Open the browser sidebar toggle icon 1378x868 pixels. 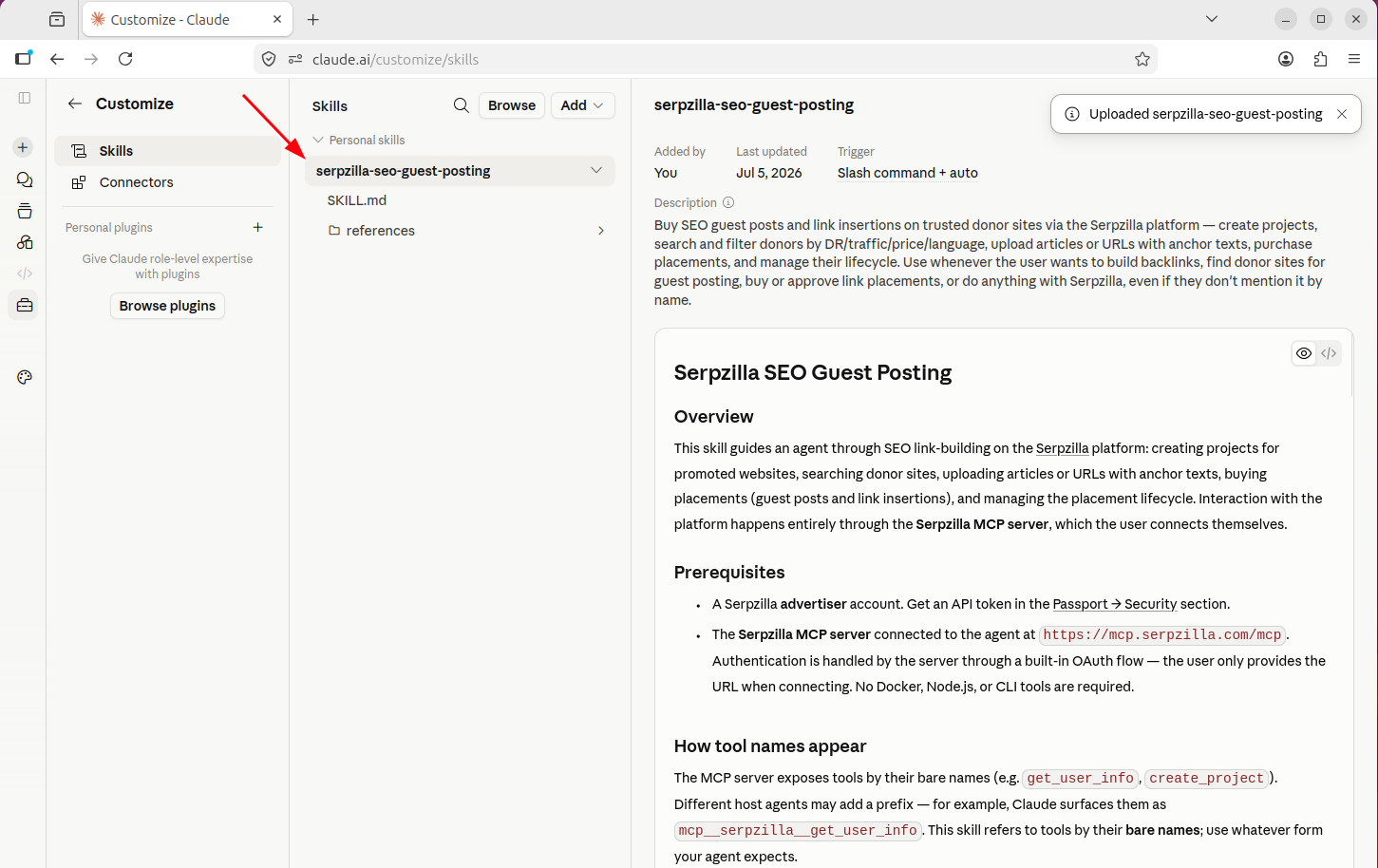click(24, 59)
